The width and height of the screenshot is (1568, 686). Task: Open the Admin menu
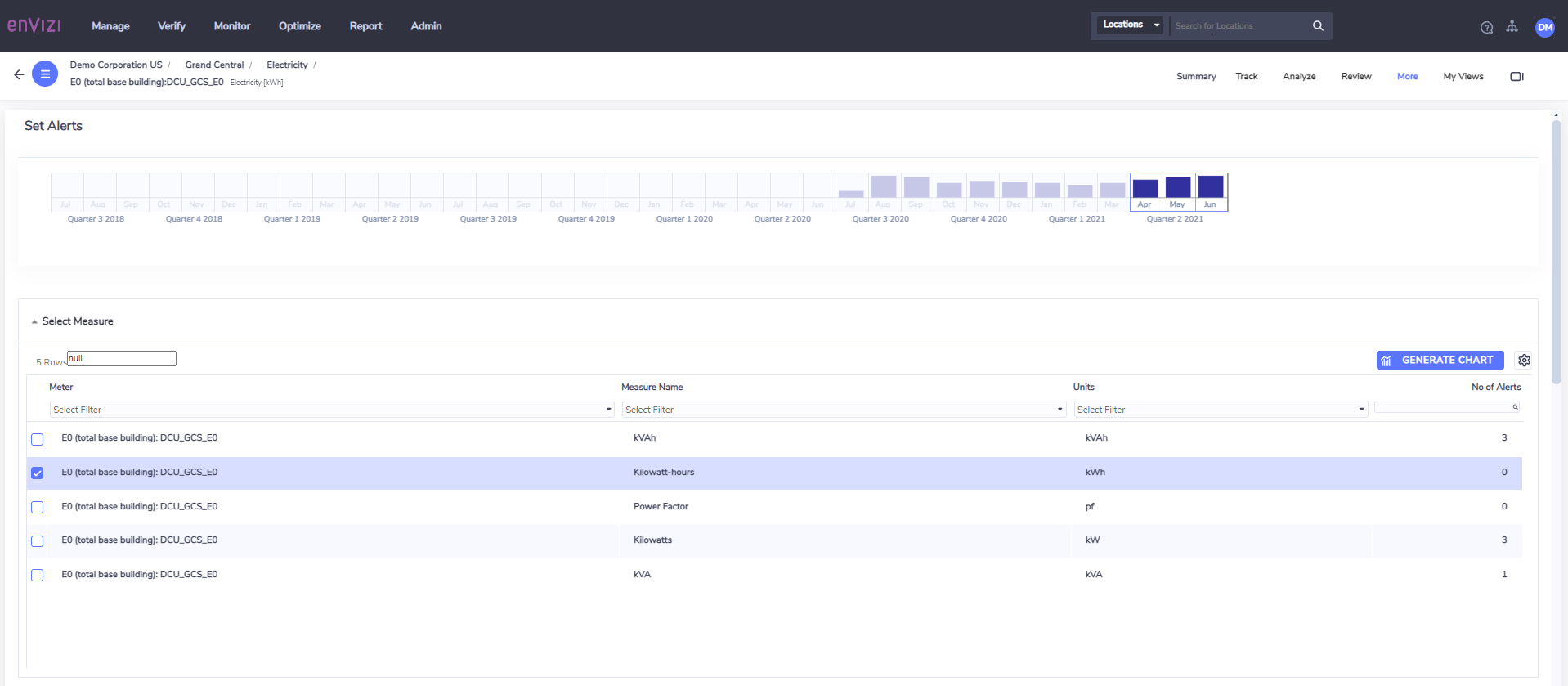click(x=426, y=26)
